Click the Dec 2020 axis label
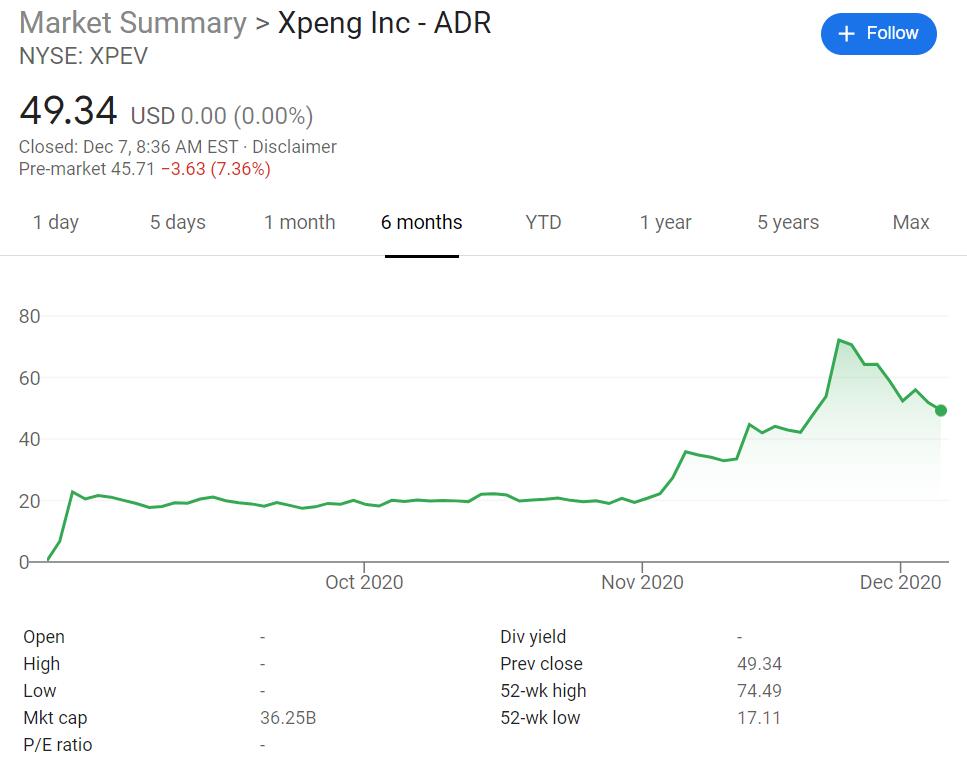Viewport: 967px width, 760px height. point(900,582)
